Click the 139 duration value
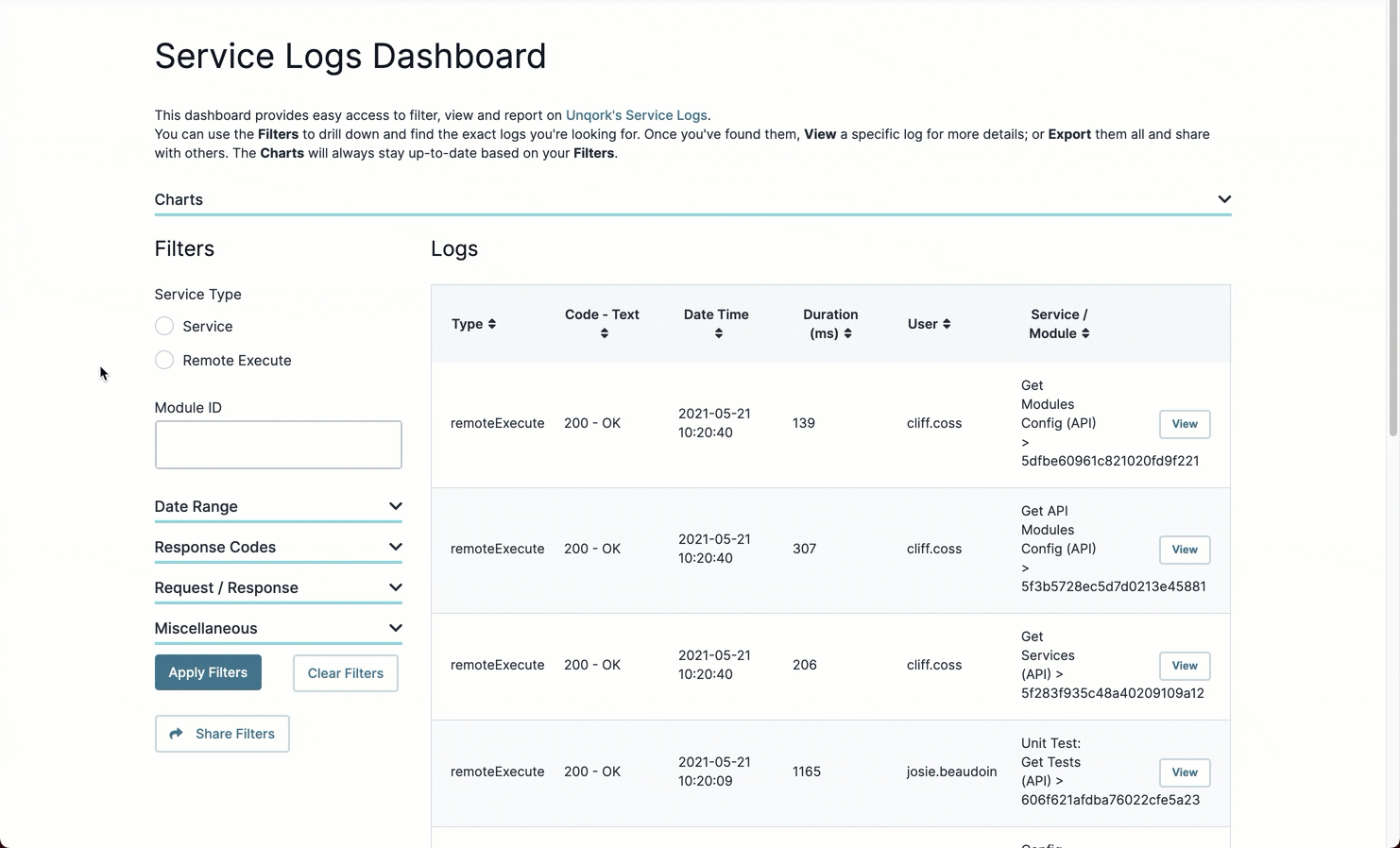The width and height of the screenshot is (1400, 848). [804, 423]
